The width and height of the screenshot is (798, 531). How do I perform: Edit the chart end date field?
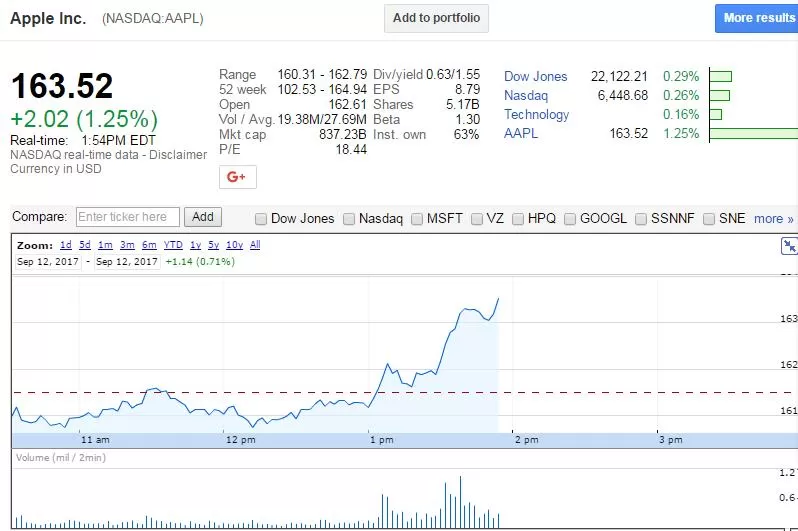click(x=127, y=262)
